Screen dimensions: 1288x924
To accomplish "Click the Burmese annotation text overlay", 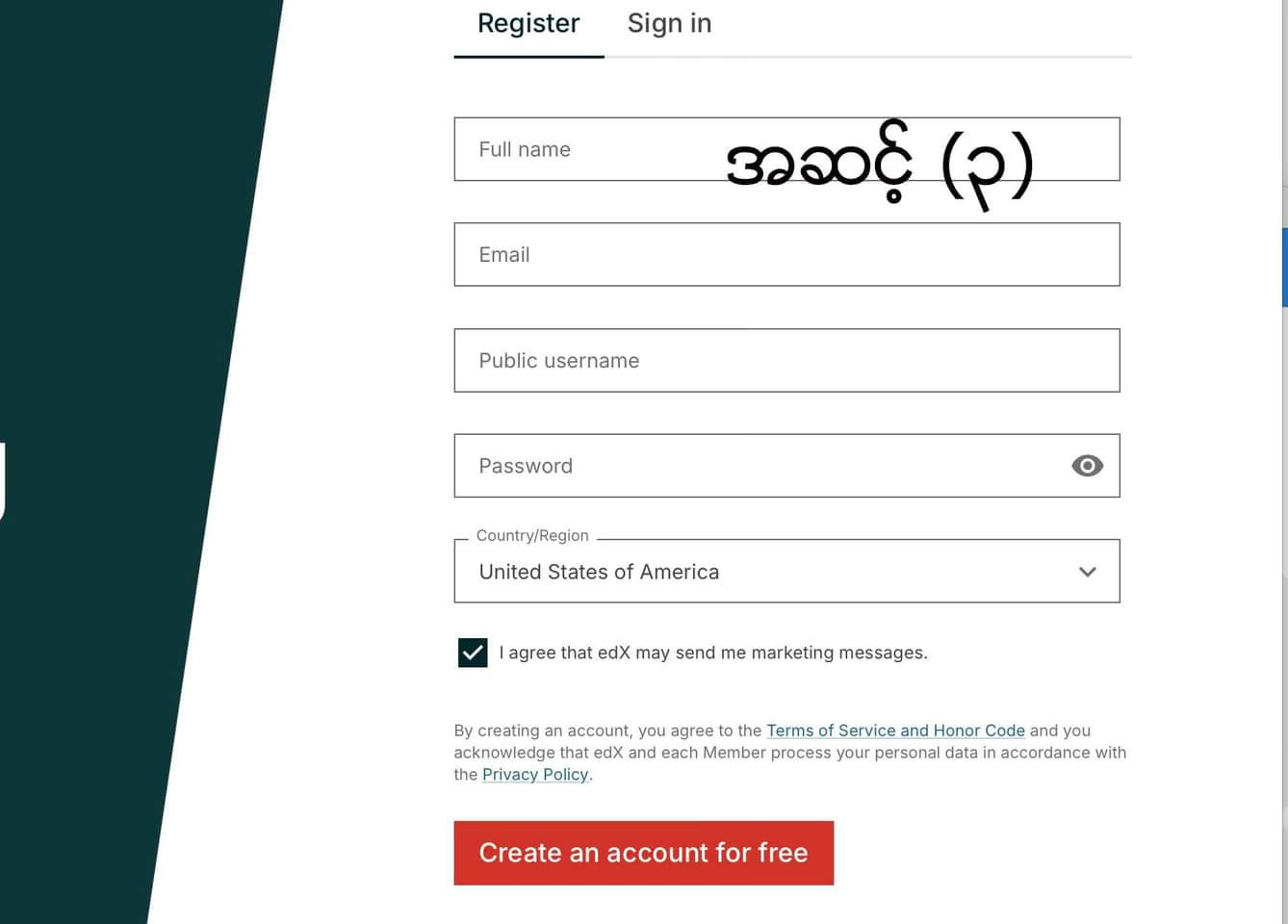I will tap(880, 164).
